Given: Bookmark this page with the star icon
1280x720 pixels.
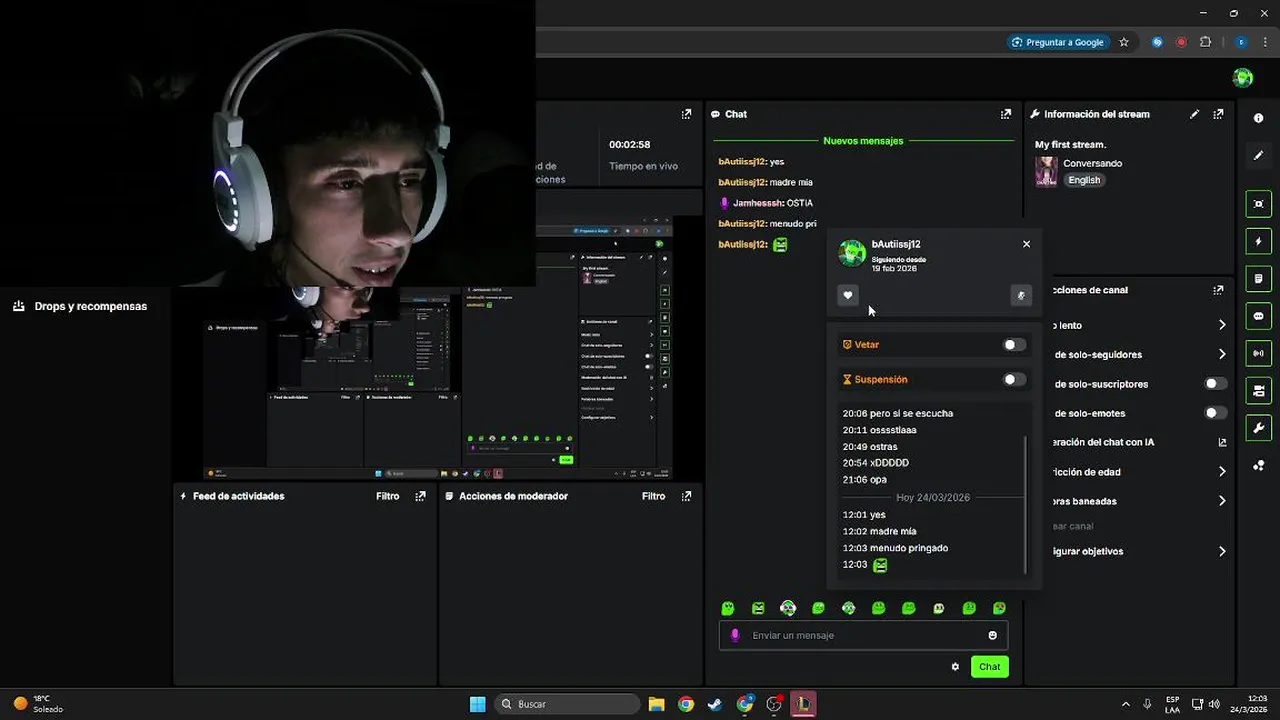Looking at the screenshot, I should click(1124, 42).
